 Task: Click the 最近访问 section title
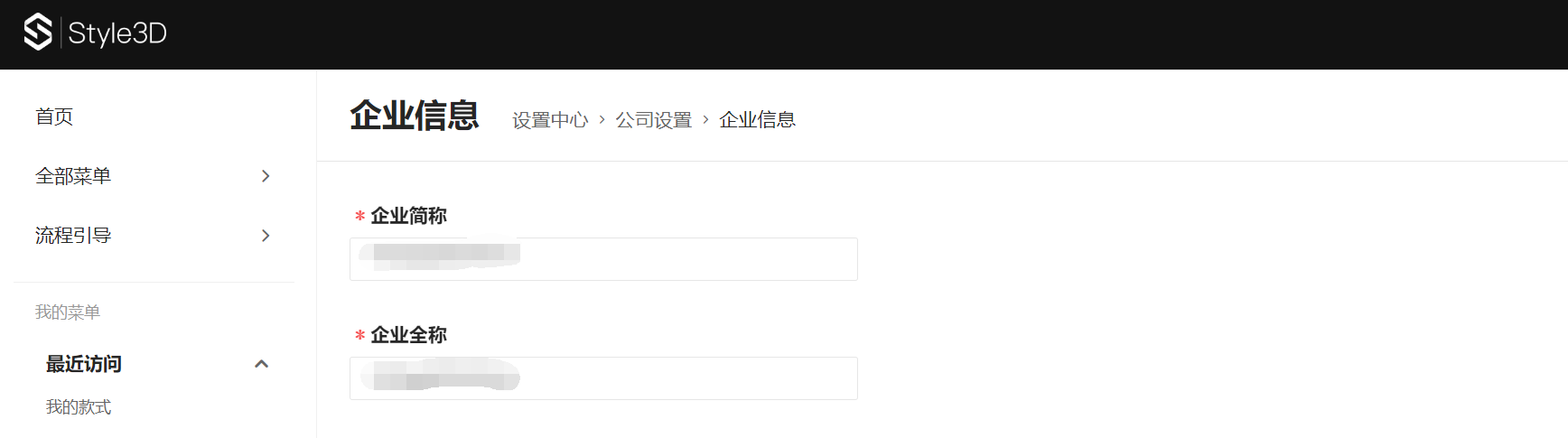84,364
